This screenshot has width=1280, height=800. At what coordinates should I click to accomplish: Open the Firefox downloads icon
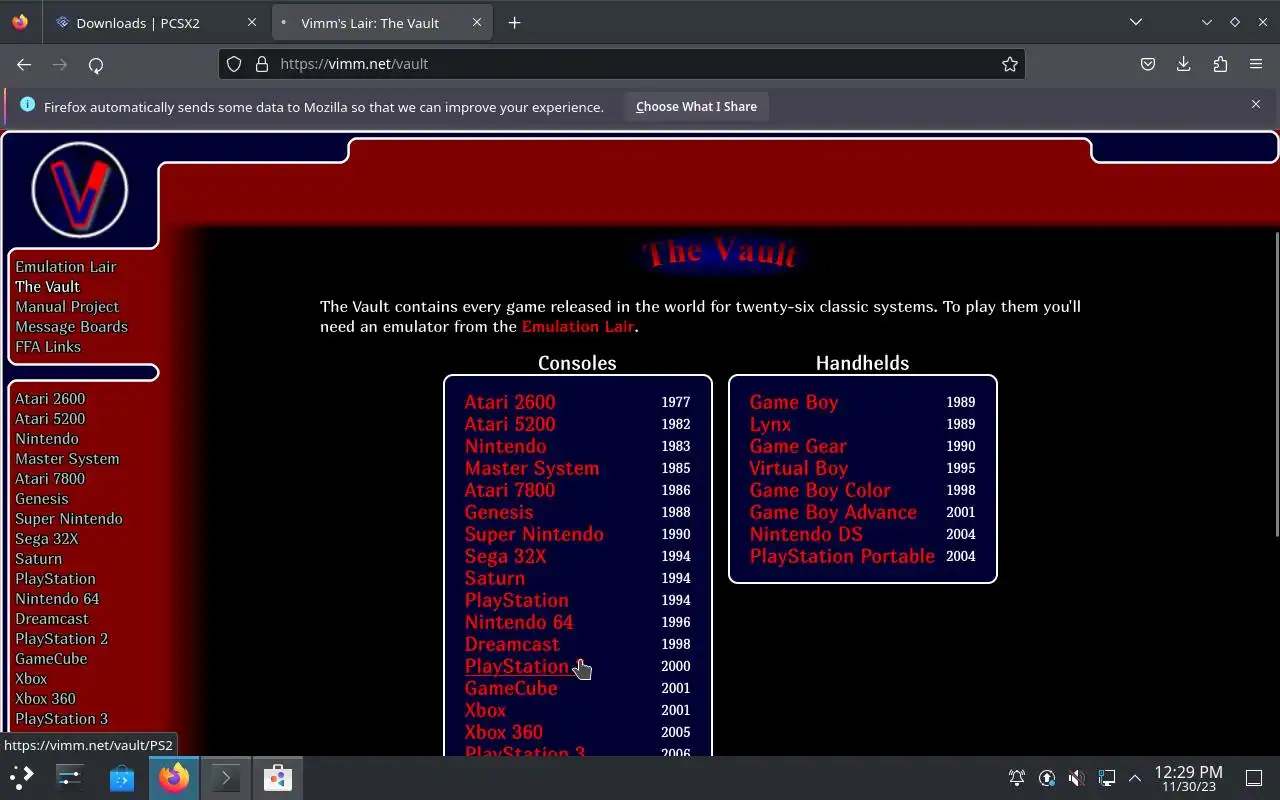[x=1184, y=64]
